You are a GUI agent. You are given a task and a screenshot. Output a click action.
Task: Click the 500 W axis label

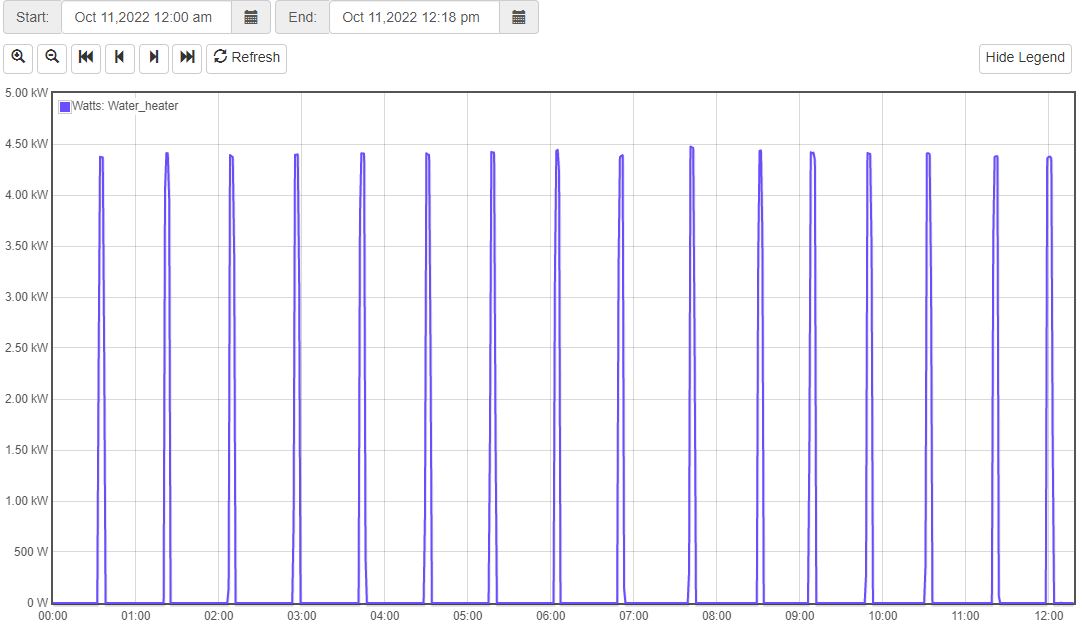(31, 552)
